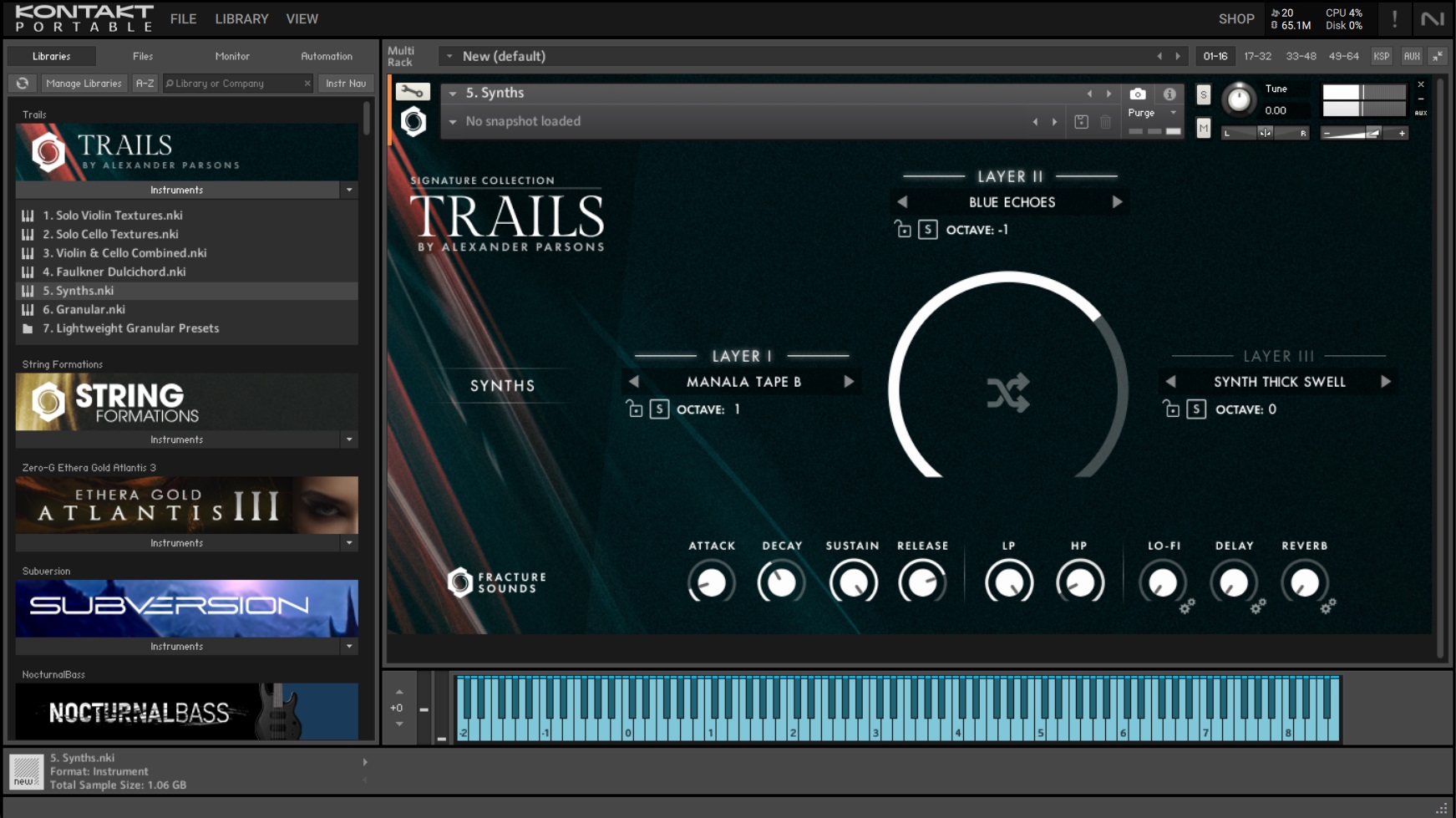1456x818 pixels.
Task: Click the snapshot camera icon
Action: tap(1138, 94)
